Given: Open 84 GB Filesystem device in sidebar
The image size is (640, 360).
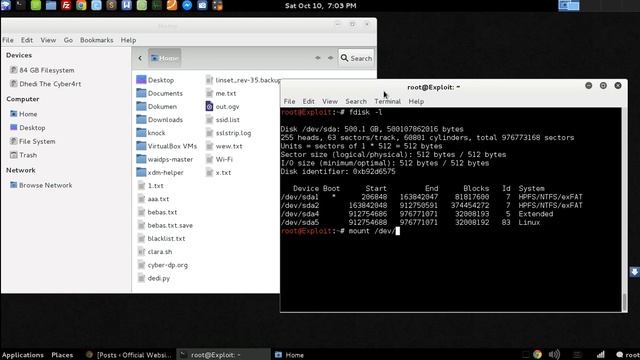Looking at the screenshot, I should pos(42,70).
